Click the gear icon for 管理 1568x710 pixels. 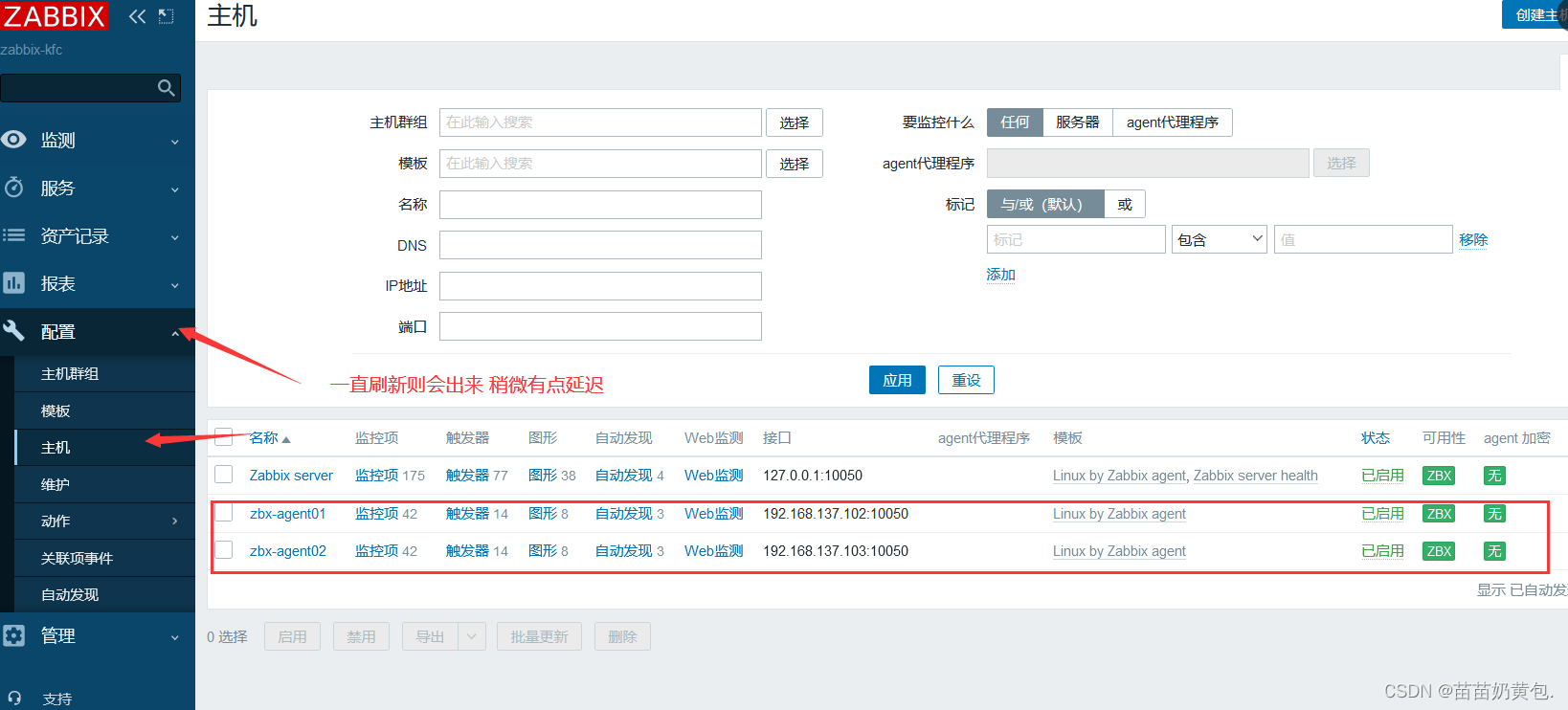[13, 635]
